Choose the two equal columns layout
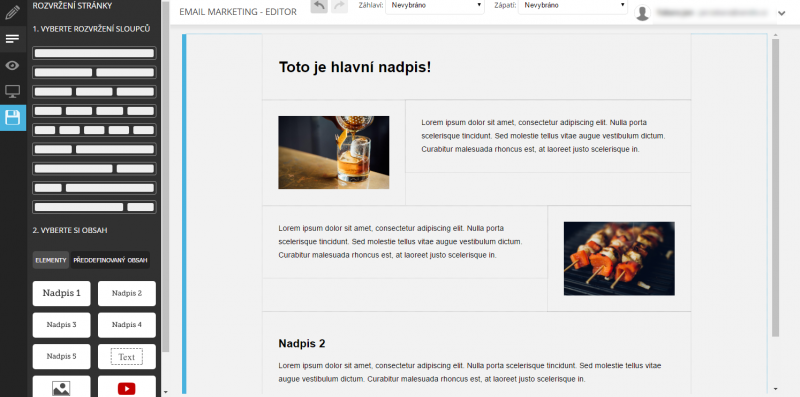The height and width of the screenshot is (397, 800). coord(94,72)
